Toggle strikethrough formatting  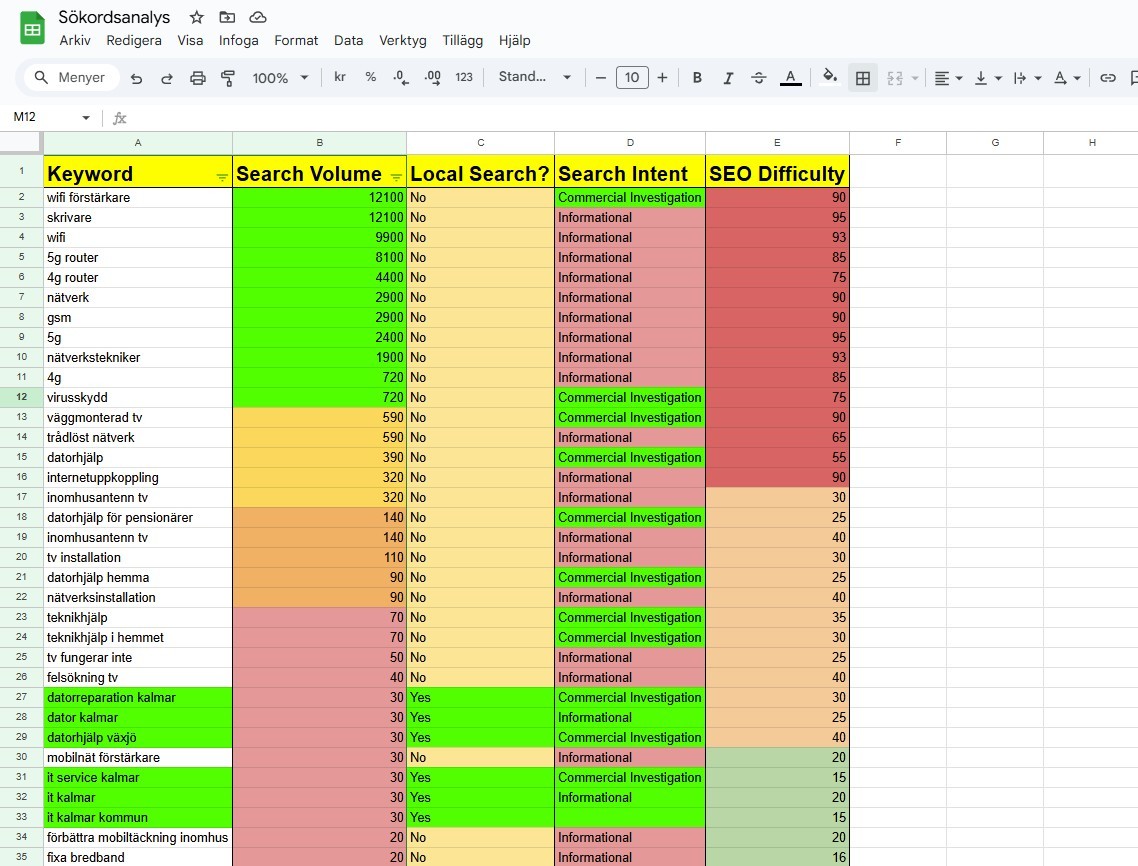click(x=758, y=78)
